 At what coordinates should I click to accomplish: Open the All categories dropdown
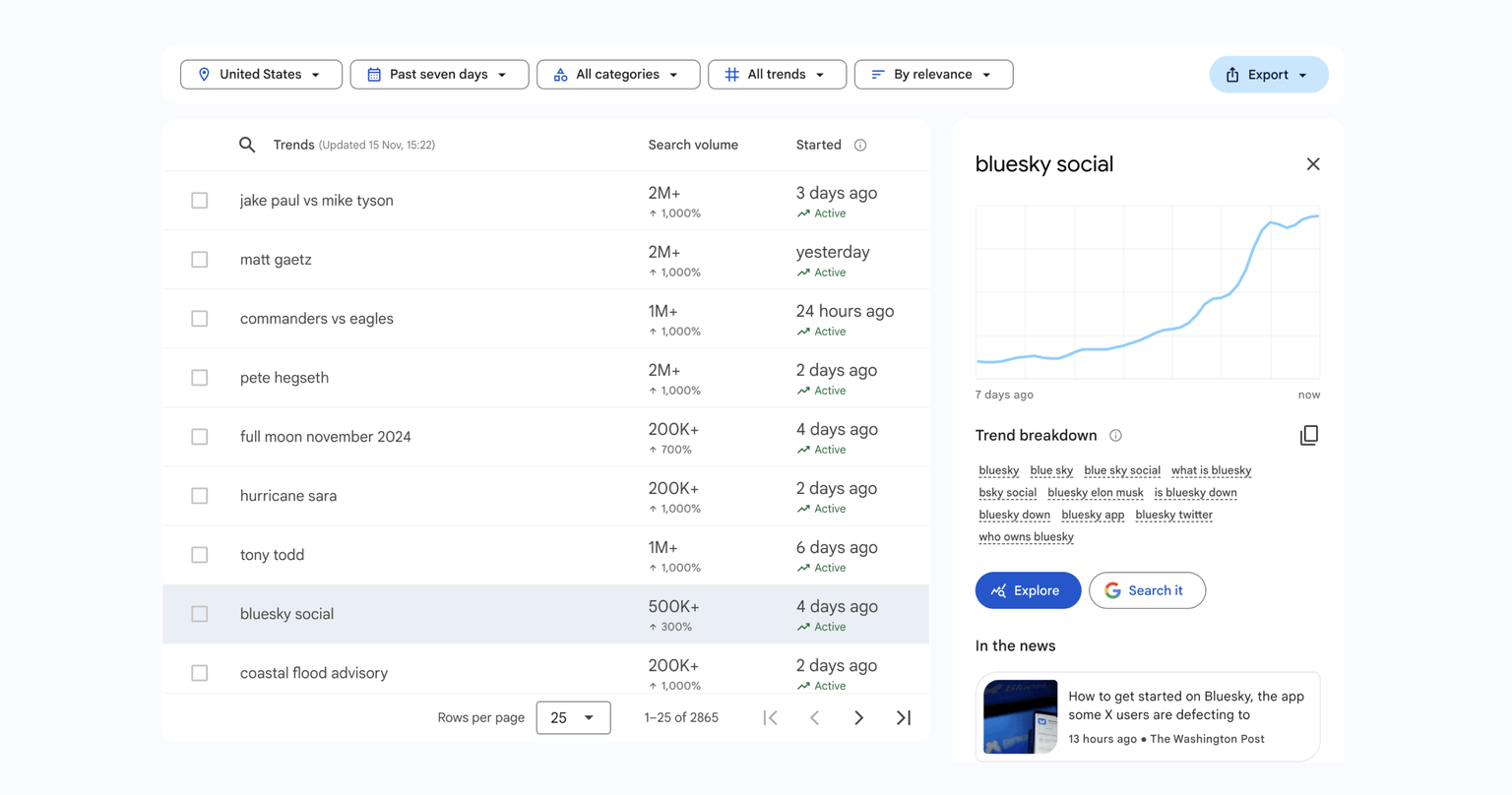coord(618,75)
